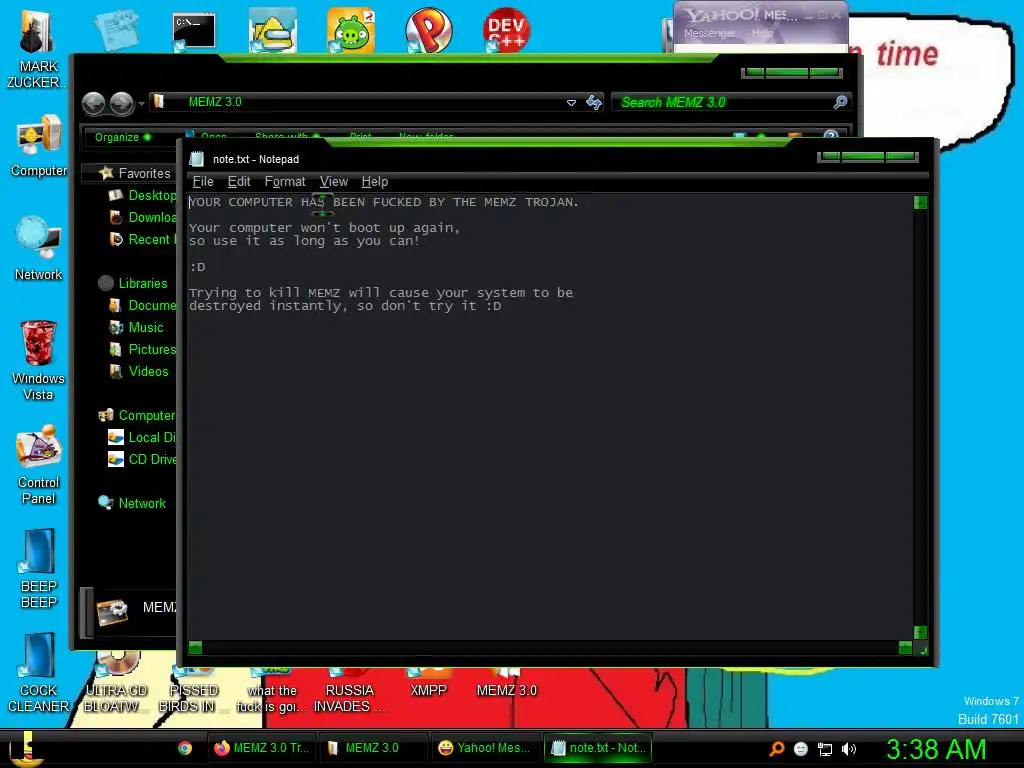
Task: Click the Notepad horizontal scrollbar right arrow
Action: pyautogui.click(x=905, y=647)
